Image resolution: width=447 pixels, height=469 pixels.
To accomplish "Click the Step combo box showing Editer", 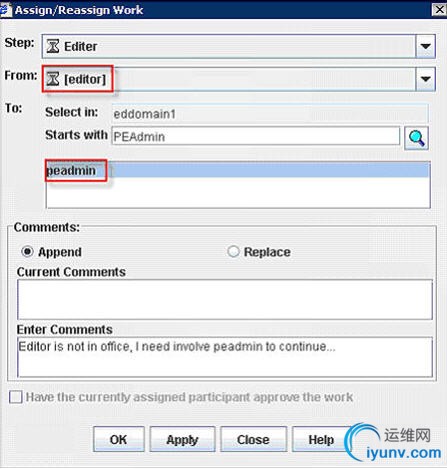I will tap(239, 46).
